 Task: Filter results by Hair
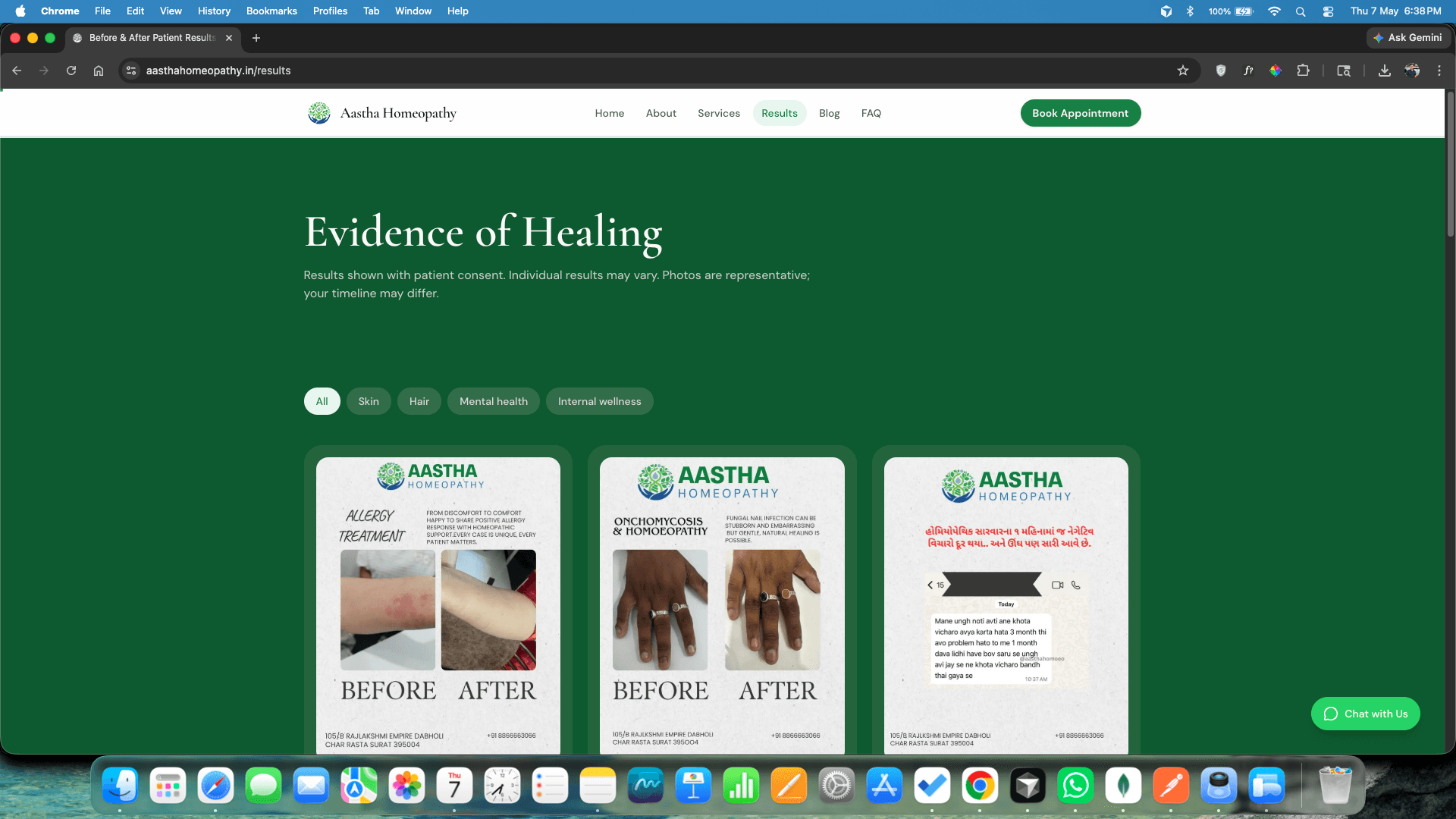pyautogui.click(x=419, y=401)
